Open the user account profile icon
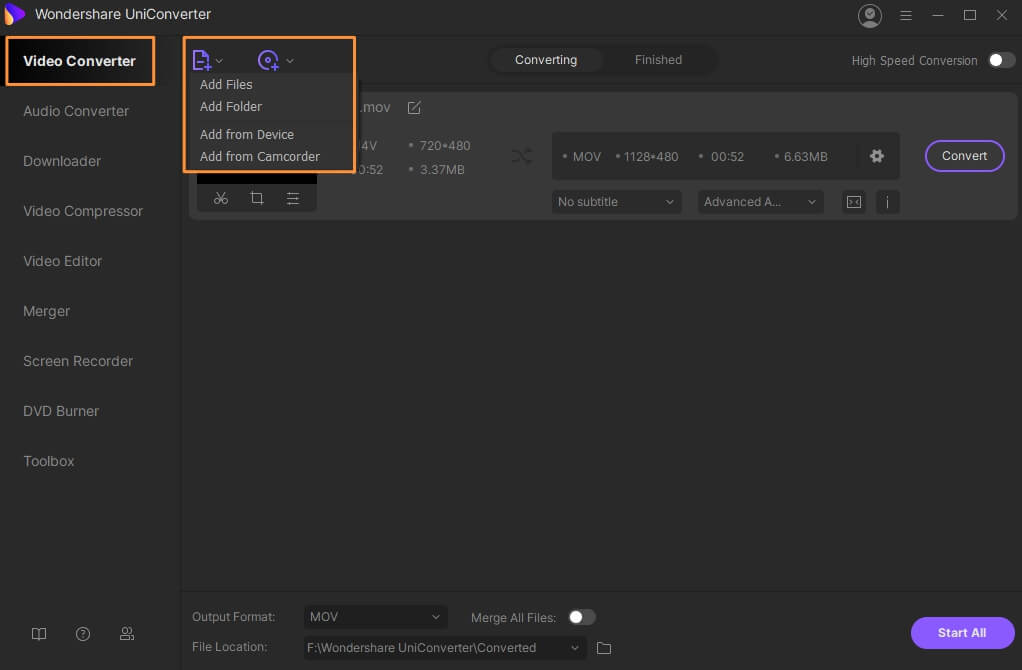Image resolution: width=1022 pixels, height=670 pixels. click(869, 16)
